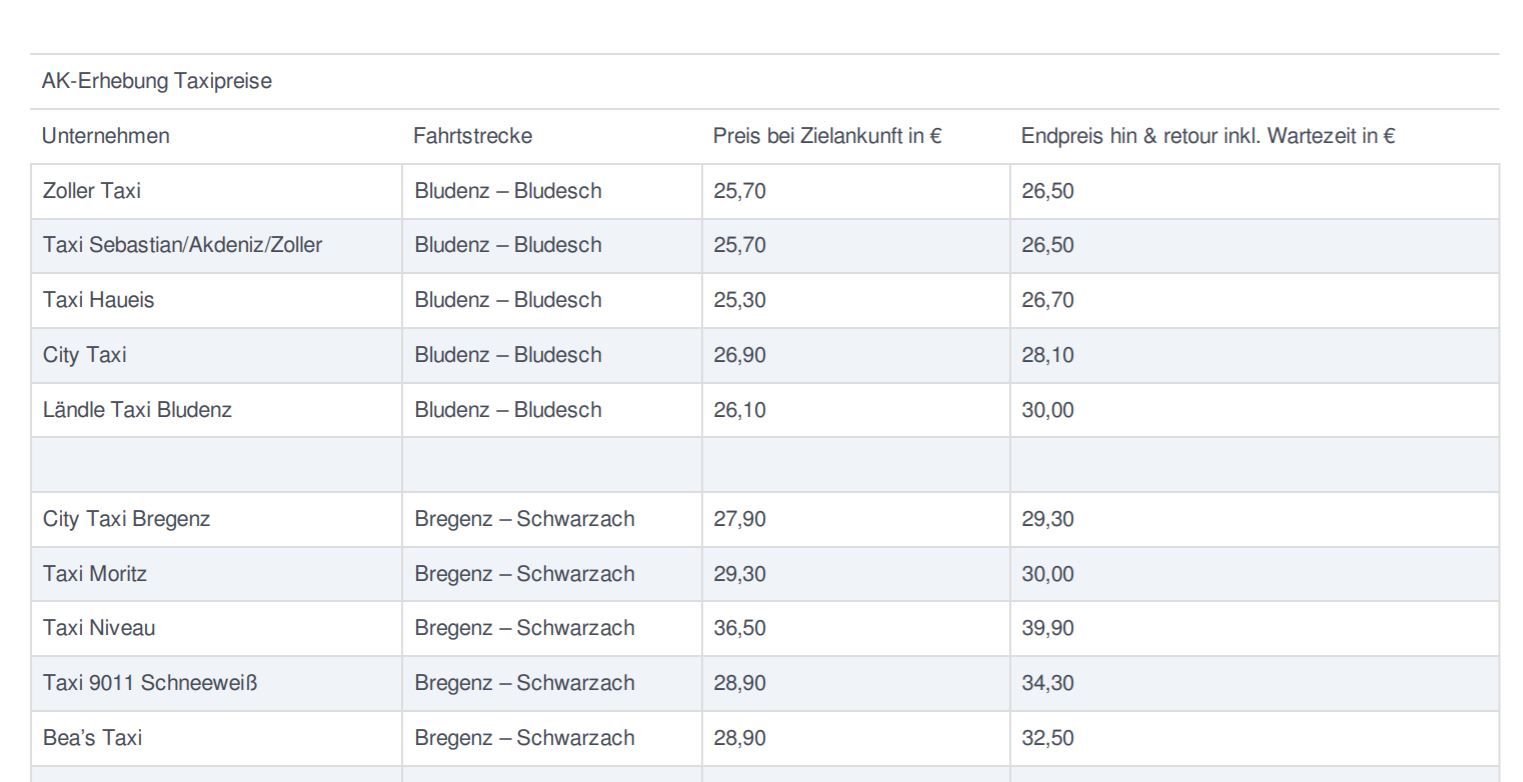
Task: Click the 'Taxi Niveau' company cell
Action: (99, 628)
